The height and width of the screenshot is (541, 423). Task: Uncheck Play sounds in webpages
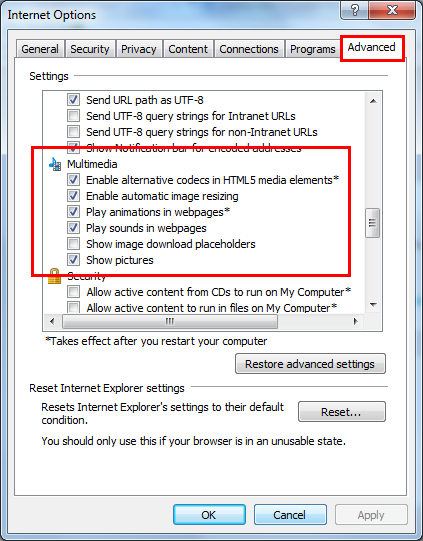(73, 228)
